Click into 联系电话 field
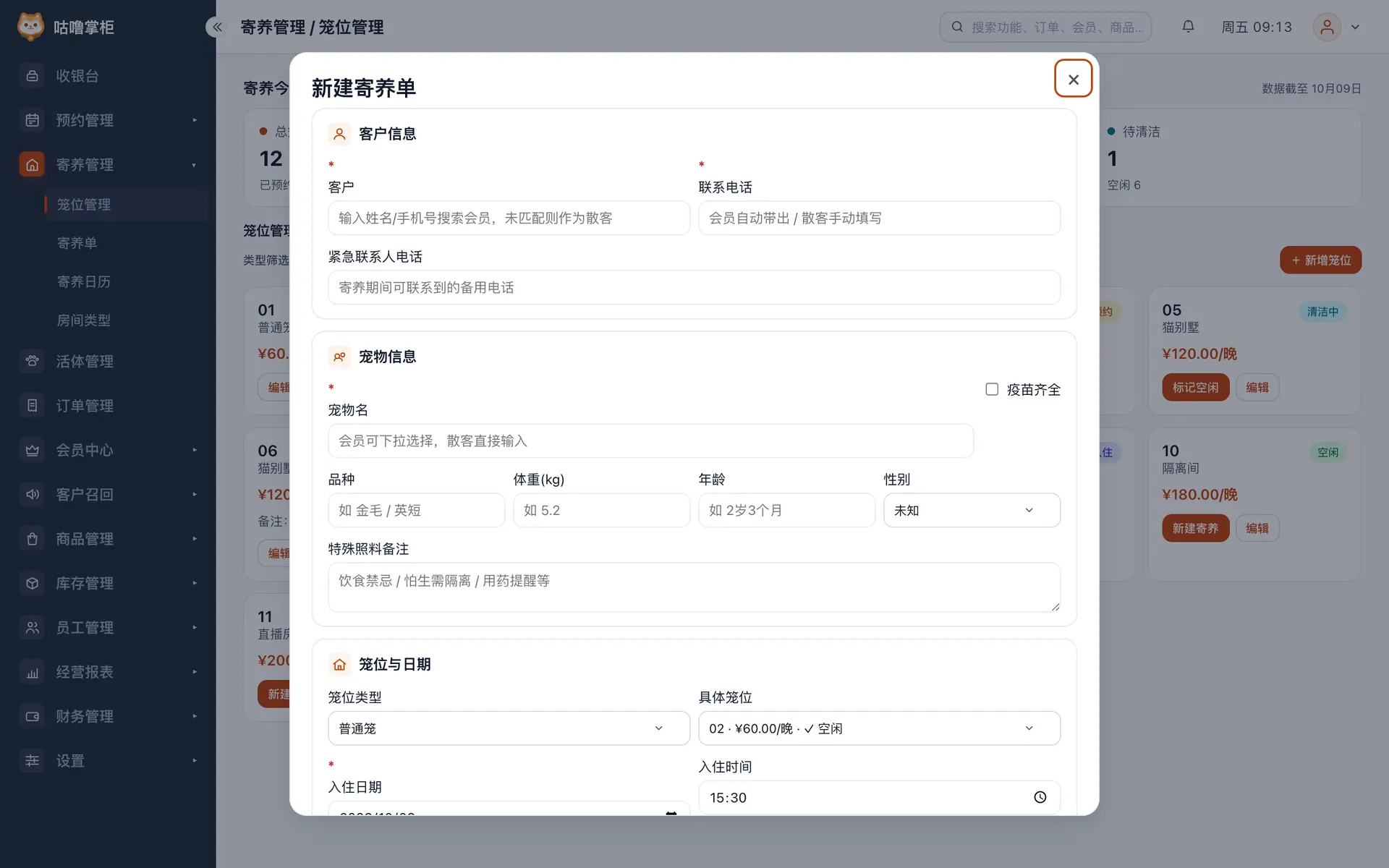 click(879, 218)
